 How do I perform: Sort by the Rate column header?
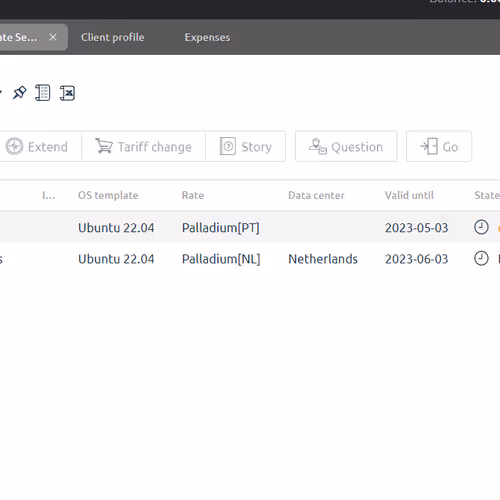tap(193, 195)
